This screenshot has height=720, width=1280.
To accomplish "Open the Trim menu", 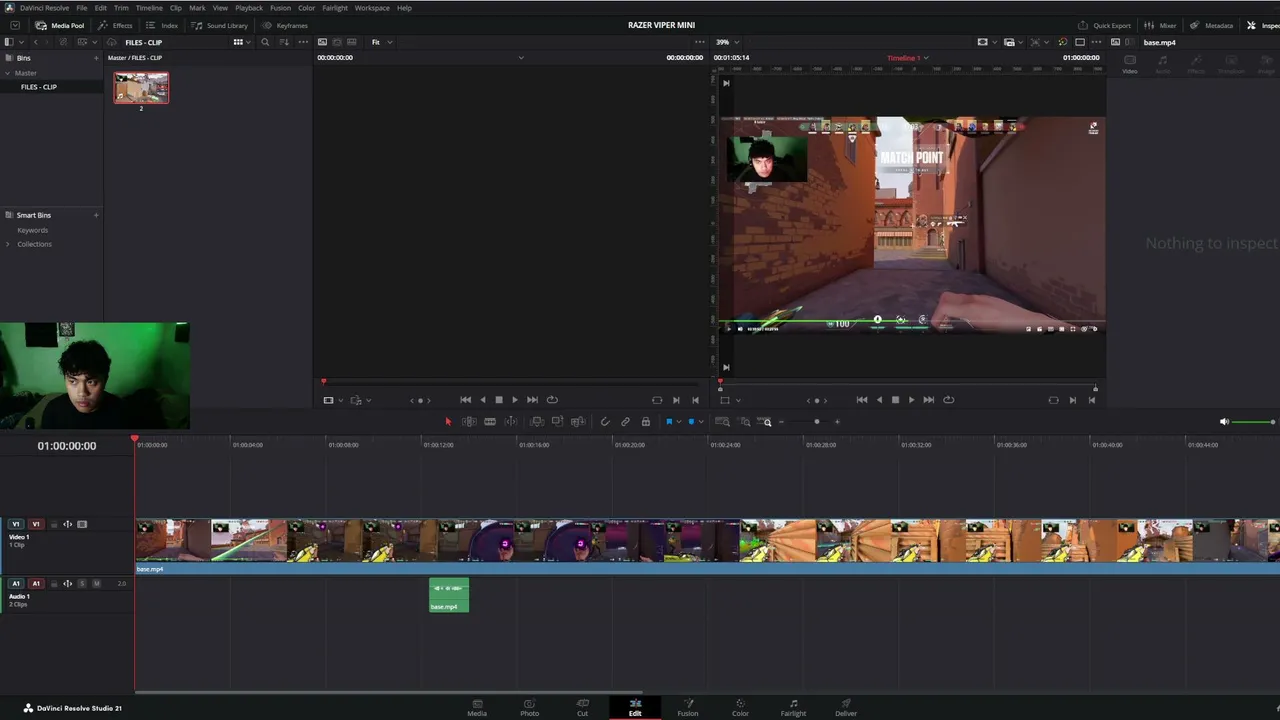I will (x=121, y=8).
